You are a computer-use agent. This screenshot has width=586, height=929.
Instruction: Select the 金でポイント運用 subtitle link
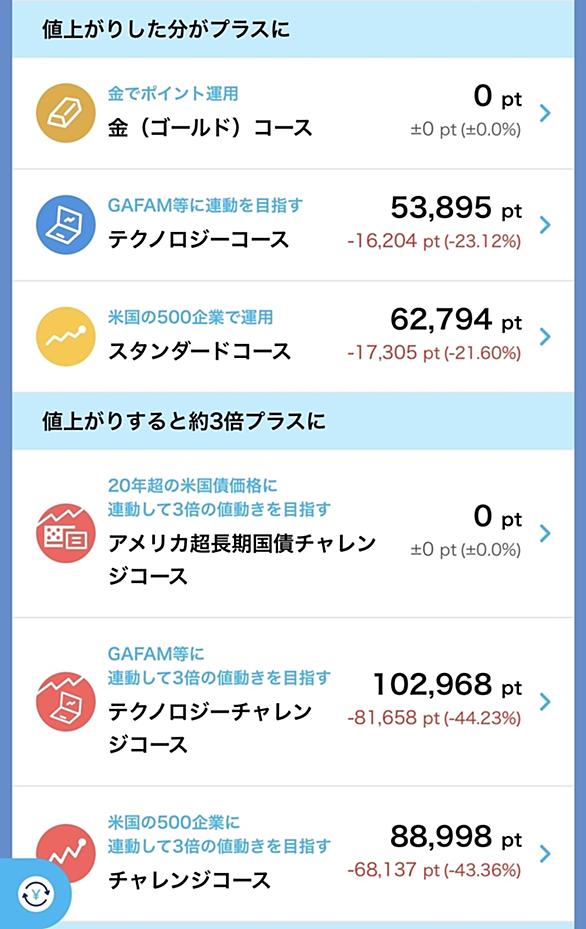point(173,94)
